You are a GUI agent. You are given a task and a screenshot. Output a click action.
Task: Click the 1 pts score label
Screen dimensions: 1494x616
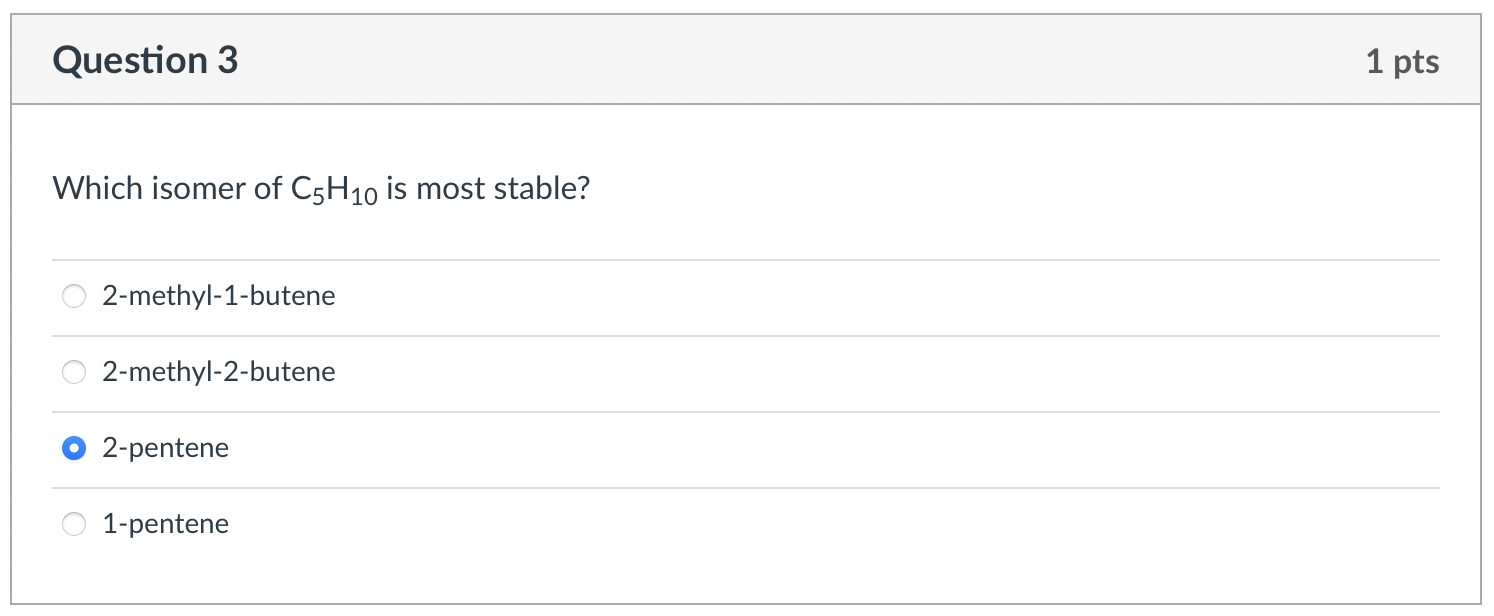[1402, 62]
